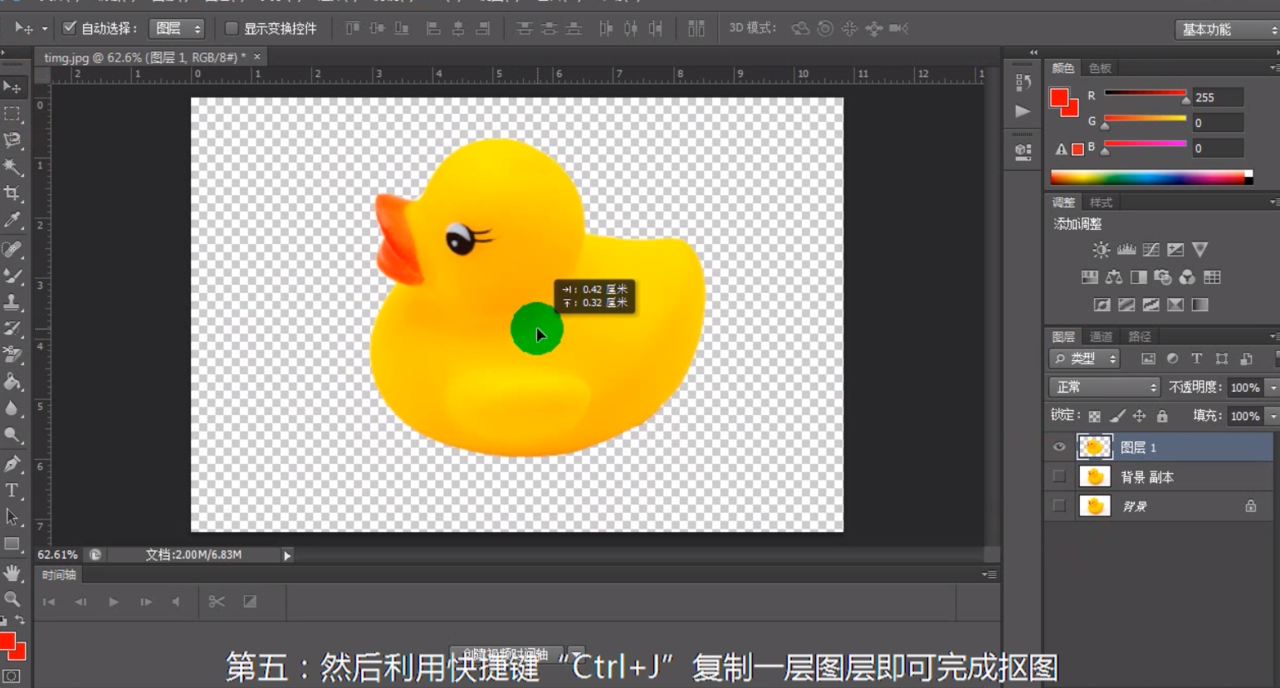The image size is (1280, 688).
Task: Select the Brush tool
Action: [x=12, y=275]
